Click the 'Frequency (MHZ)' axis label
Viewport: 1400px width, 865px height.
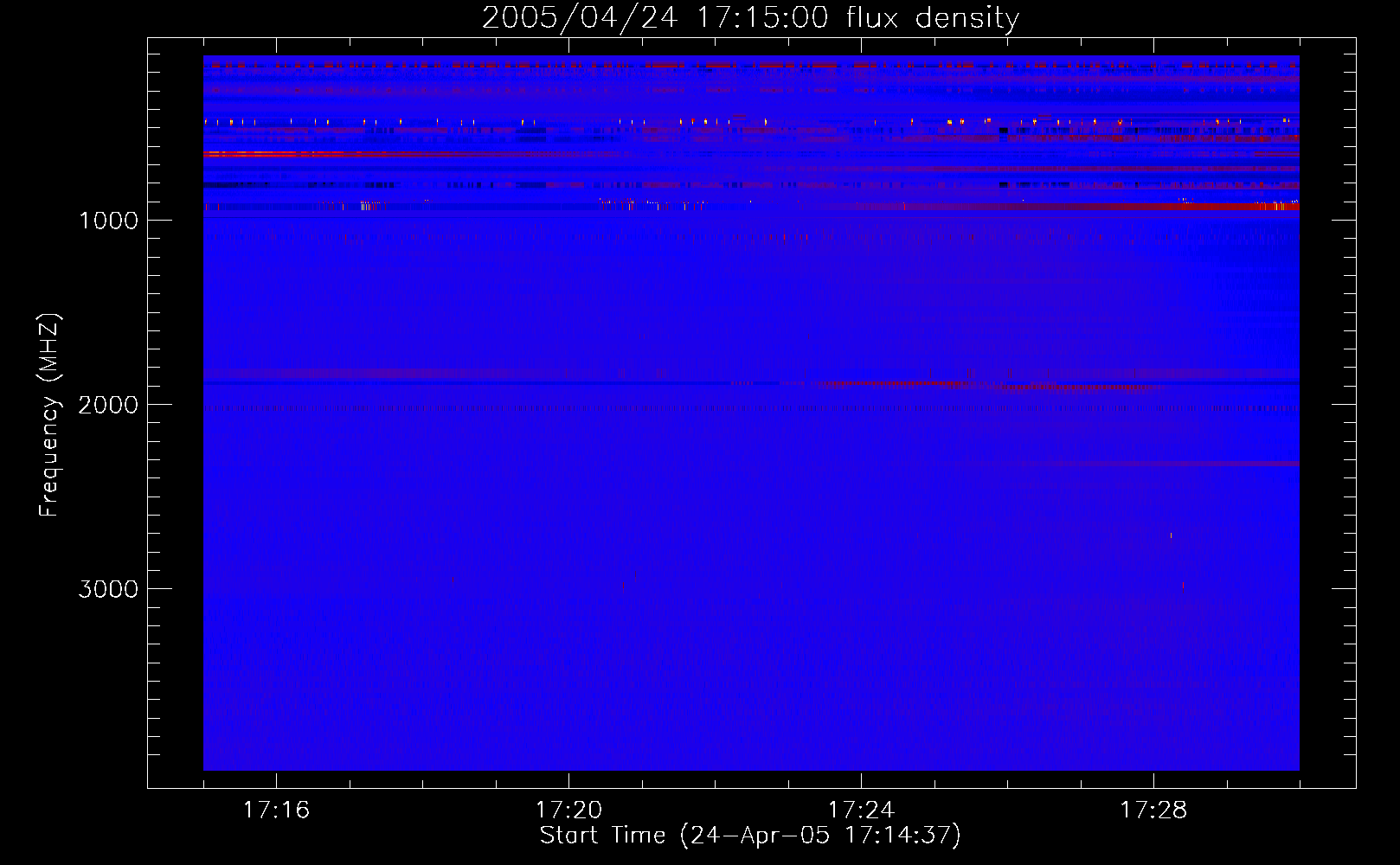[49, 414]
